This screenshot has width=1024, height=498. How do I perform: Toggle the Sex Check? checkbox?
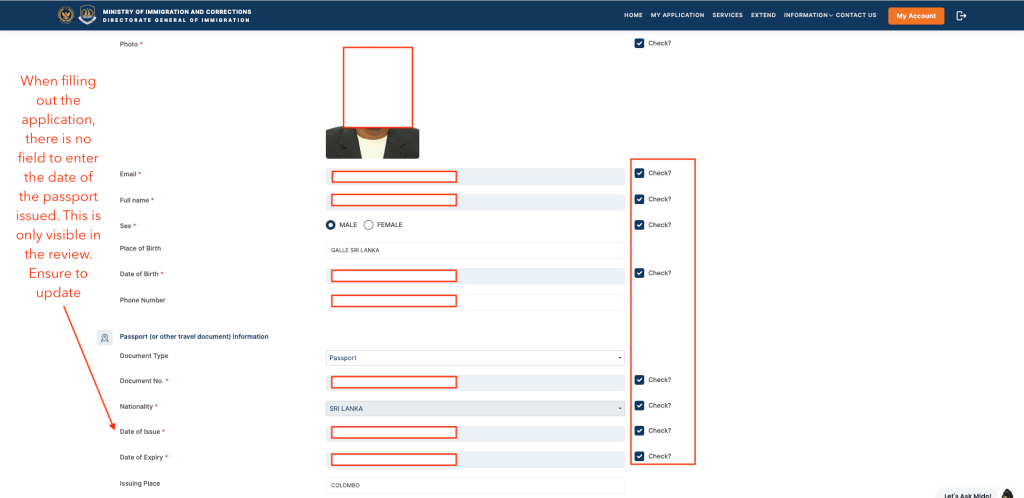[639, 225]
